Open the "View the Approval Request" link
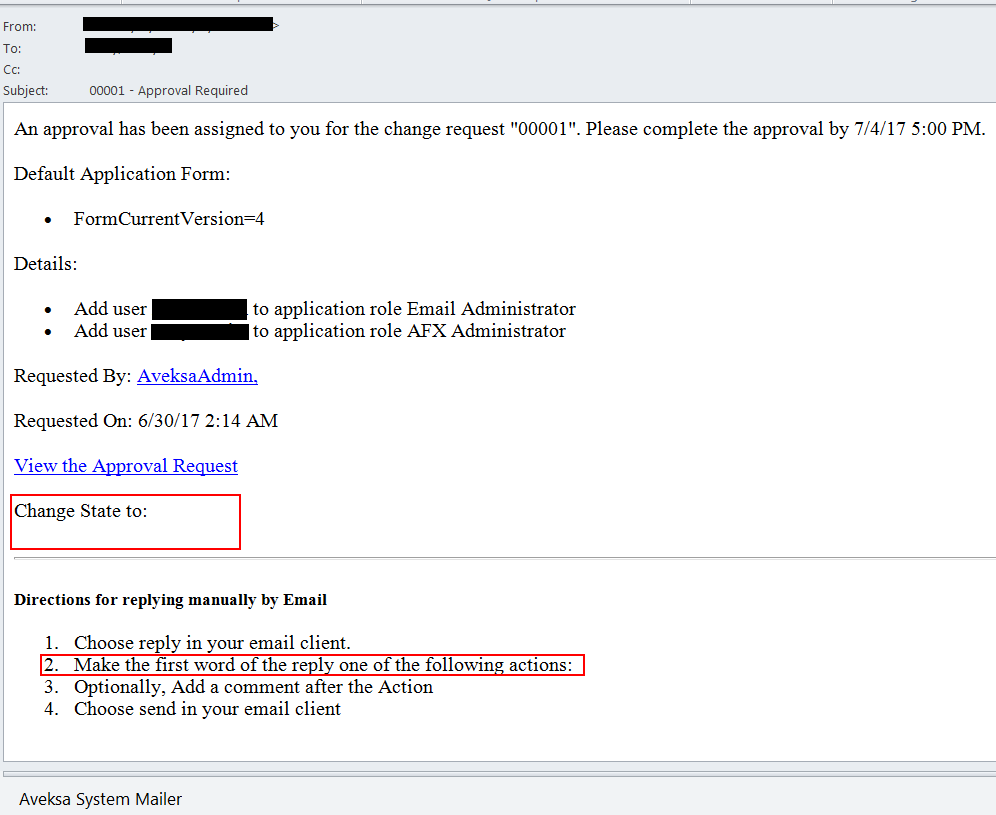The height and width of the screenshot is (815, 996). [x=125, y=466]
